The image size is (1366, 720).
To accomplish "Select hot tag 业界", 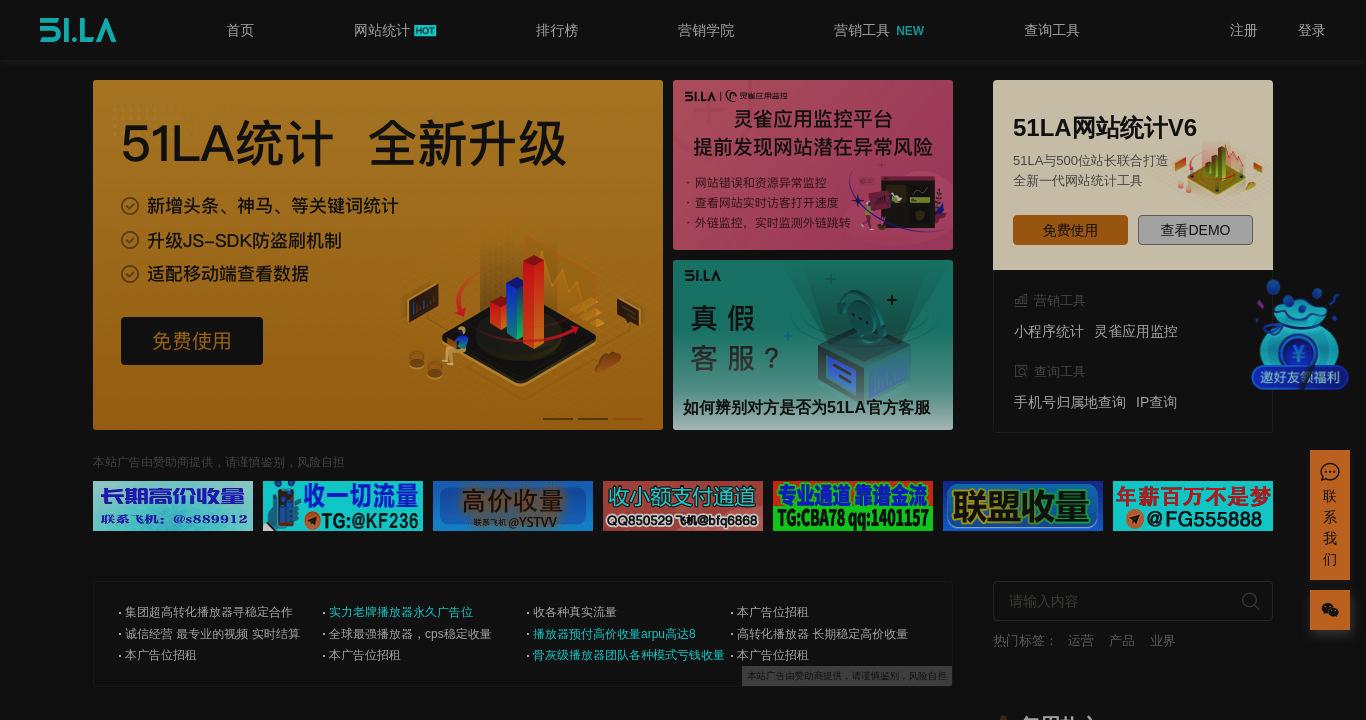I will coord(1162,640).
